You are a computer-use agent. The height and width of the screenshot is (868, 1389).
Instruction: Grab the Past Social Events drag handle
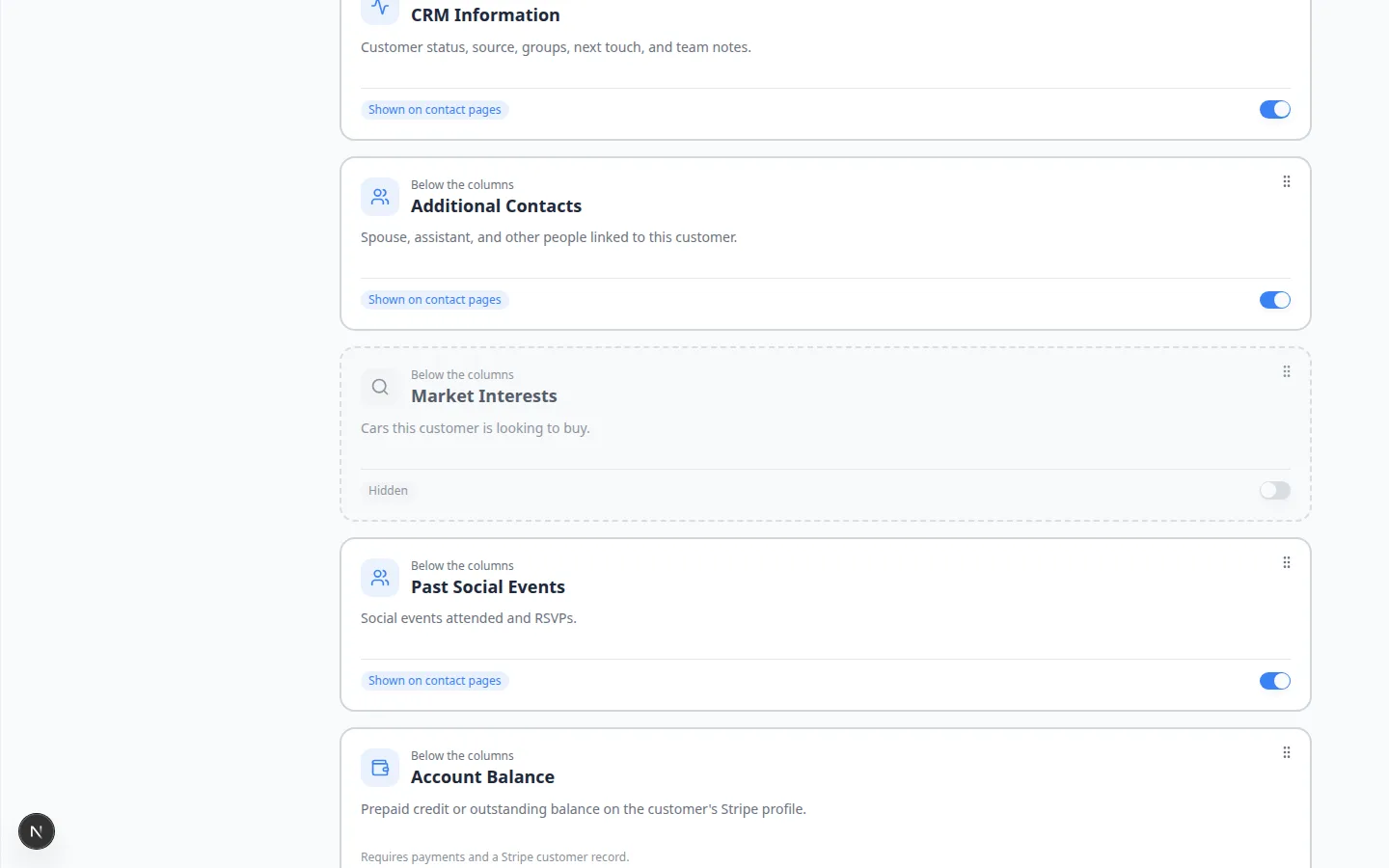tap(1287, 562)
